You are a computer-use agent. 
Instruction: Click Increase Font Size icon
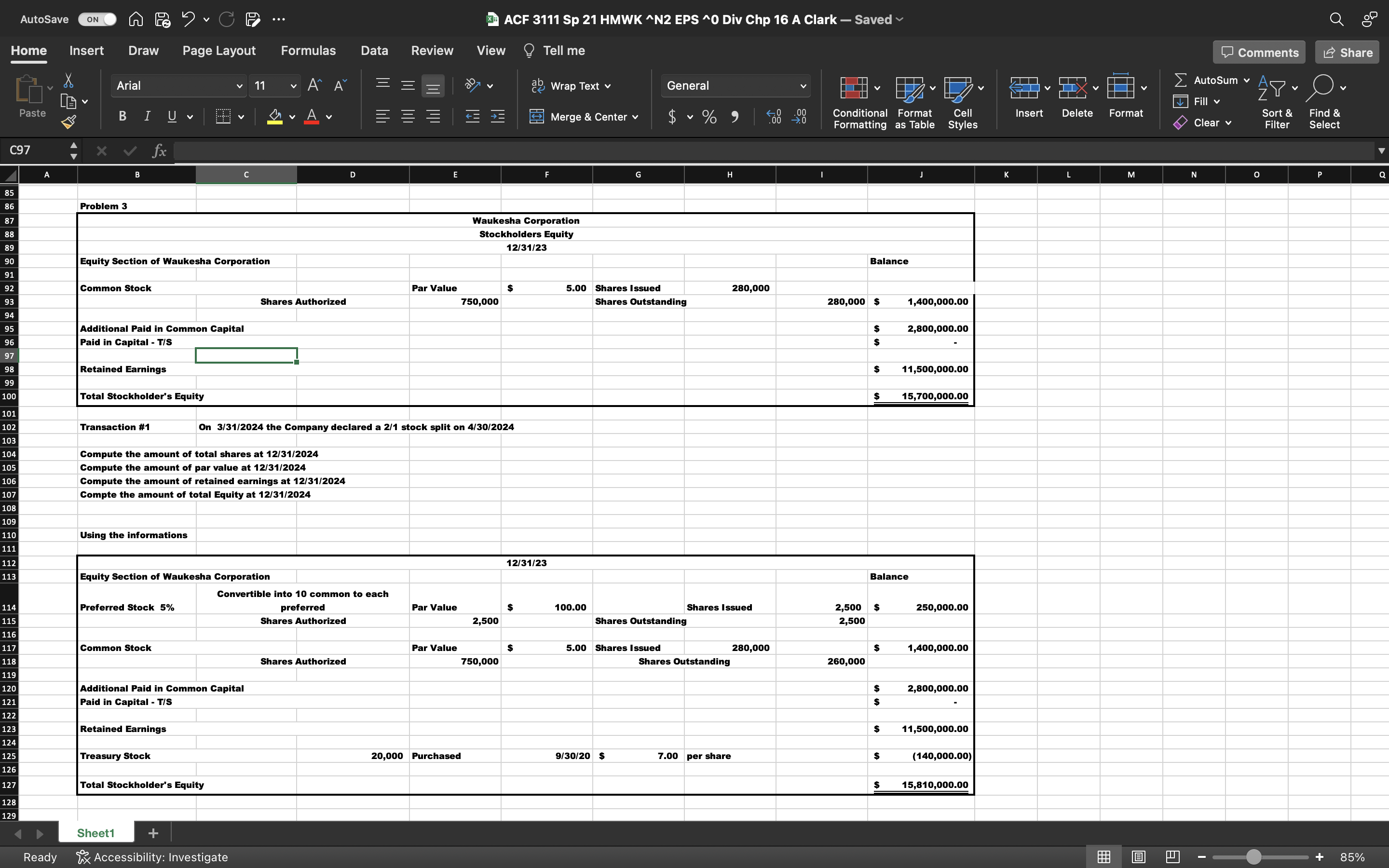coord(314,85)
